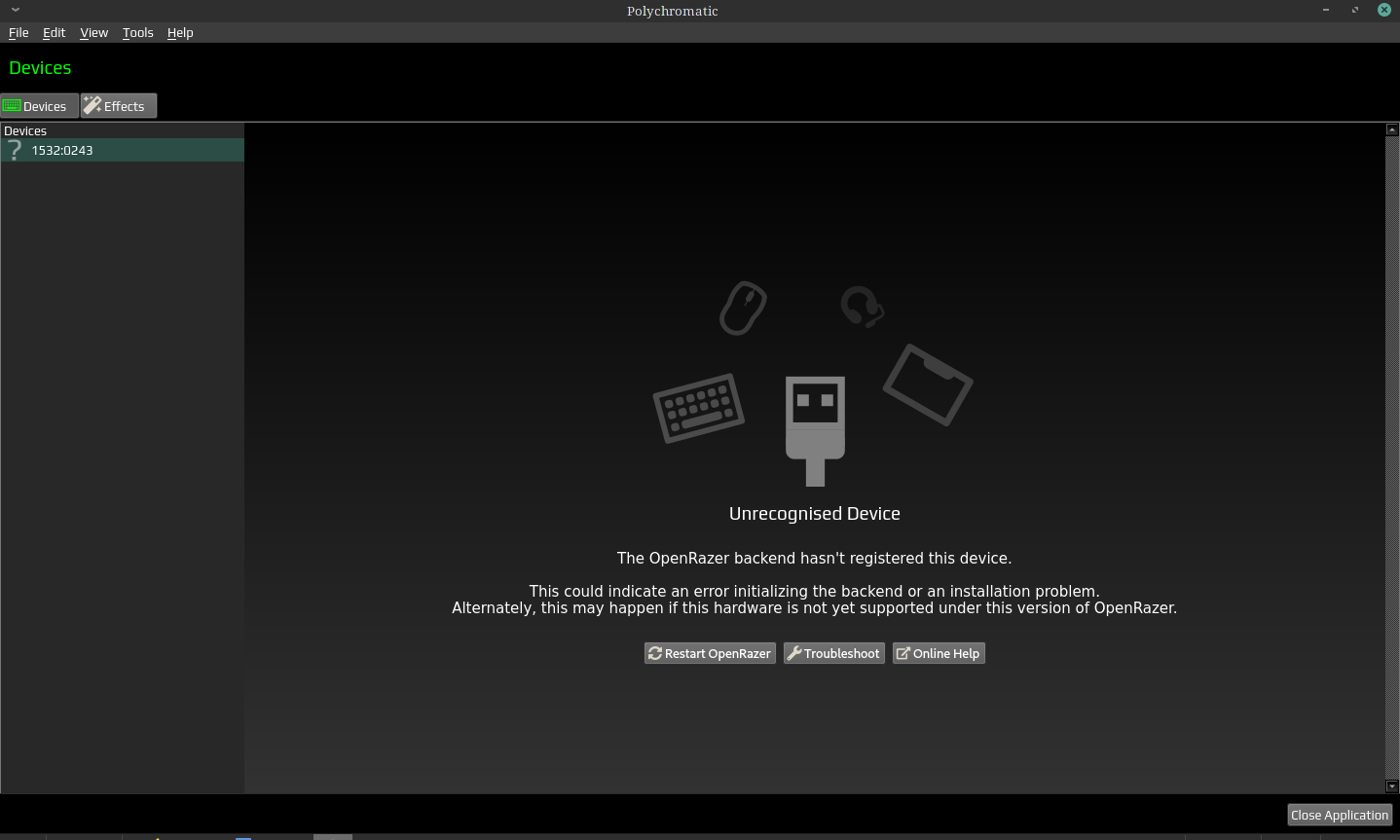Click the keyboard icon on the Devices tab
The width and height of the screenshot is (1400, 840).
pyautogui.click(x=13, y=105)
